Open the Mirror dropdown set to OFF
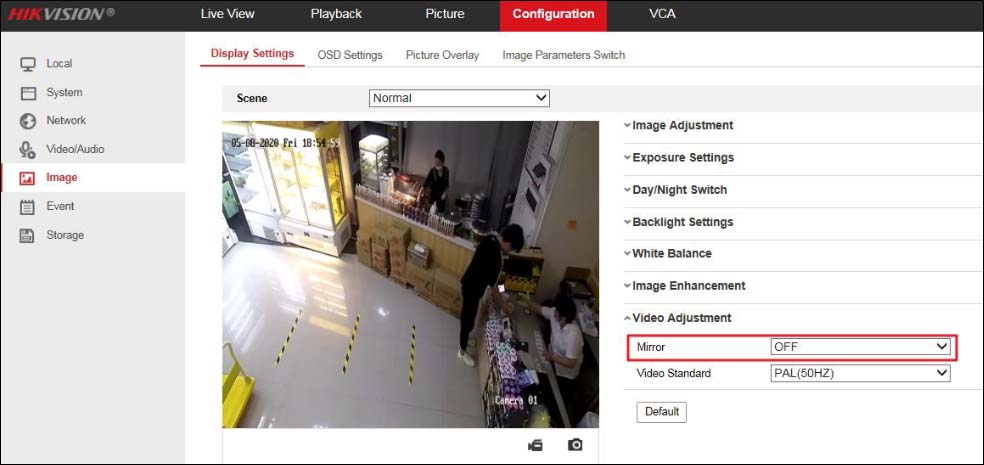This screenshot has width=984, height=465. (860, 346)
